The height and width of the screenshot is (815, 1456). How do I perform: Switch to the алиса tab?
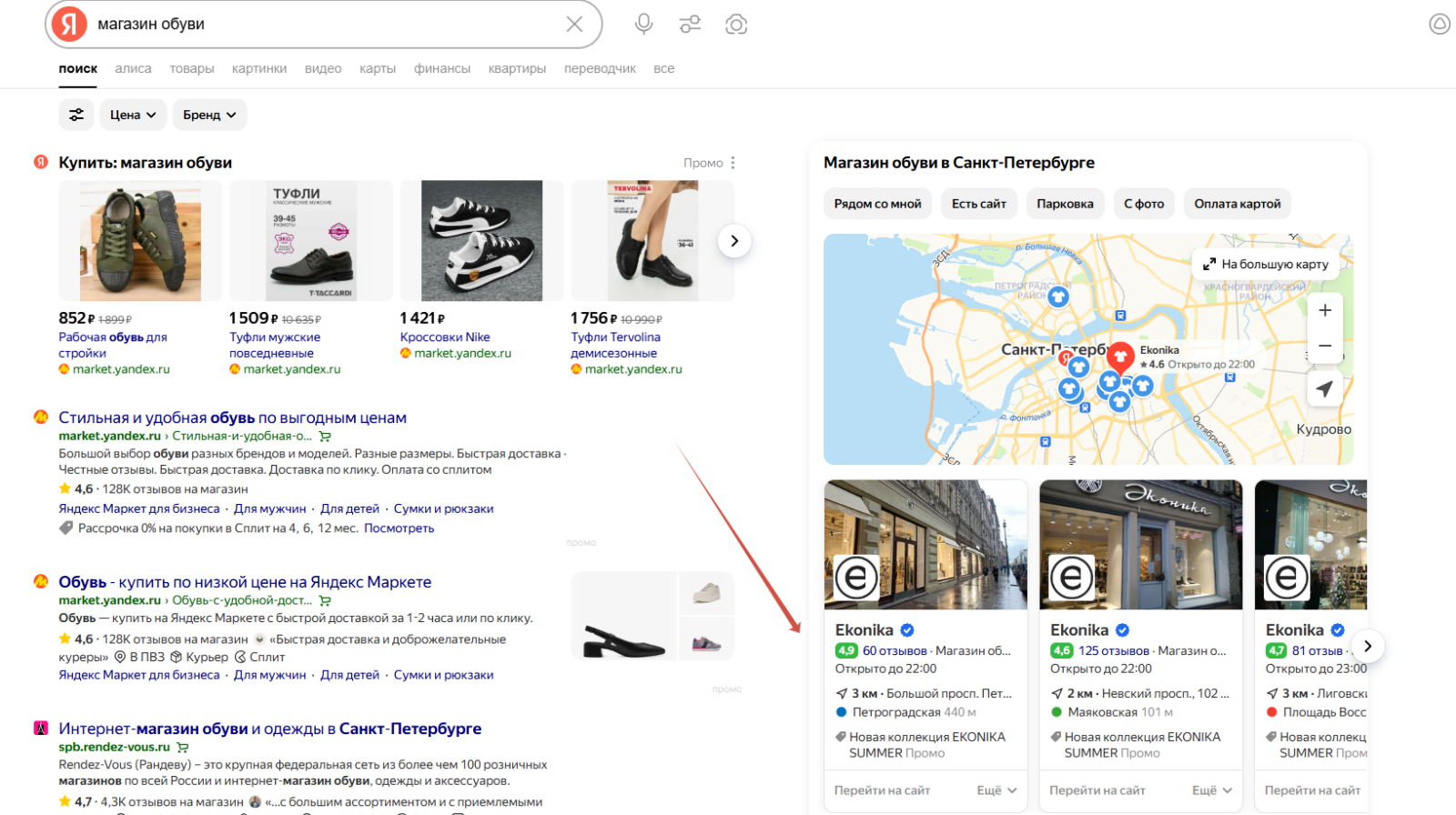click(133, 68)
